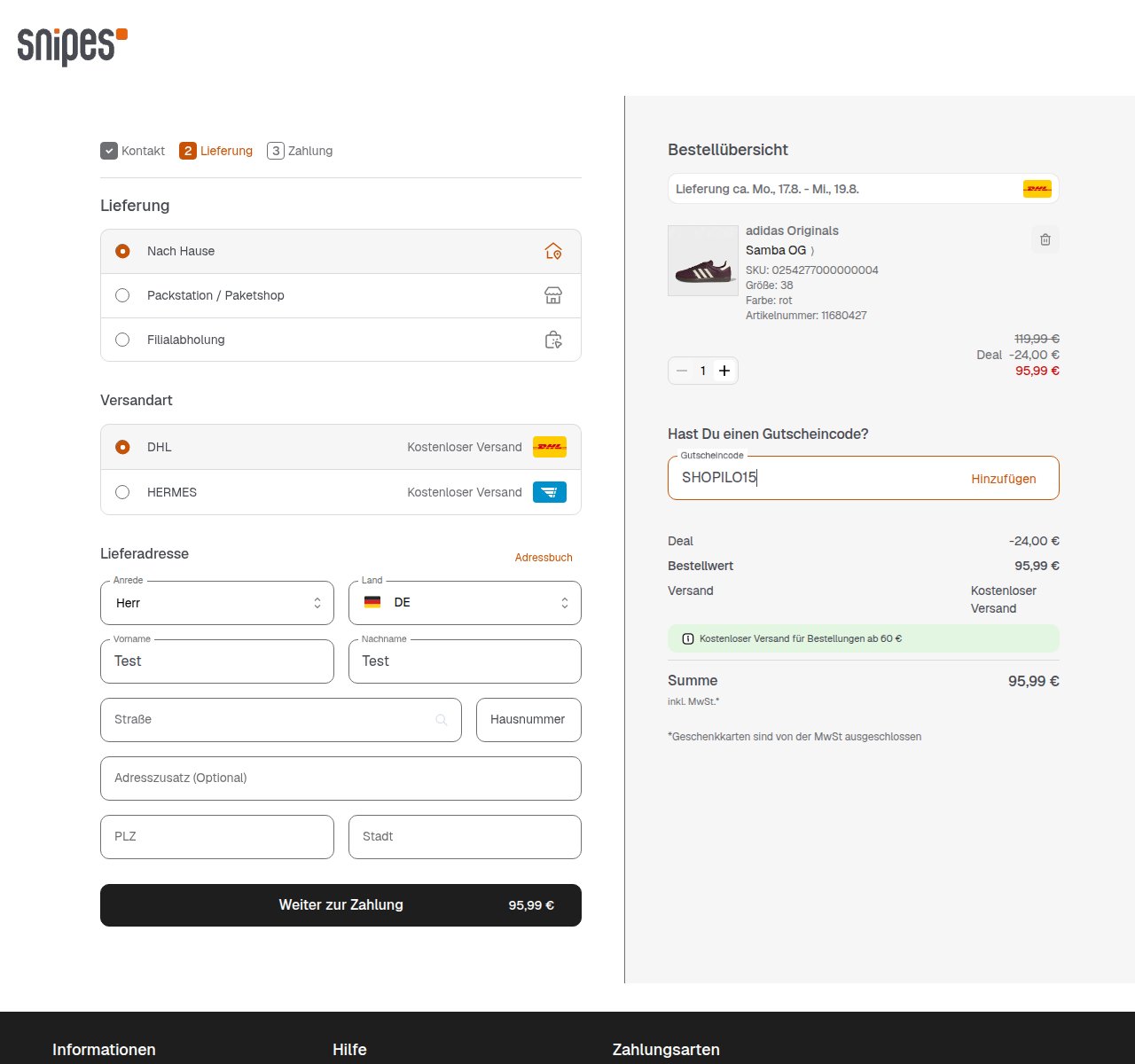Click the German flag icon
The height and width of the screenshot is (1064, 1135).
[372, 602]
